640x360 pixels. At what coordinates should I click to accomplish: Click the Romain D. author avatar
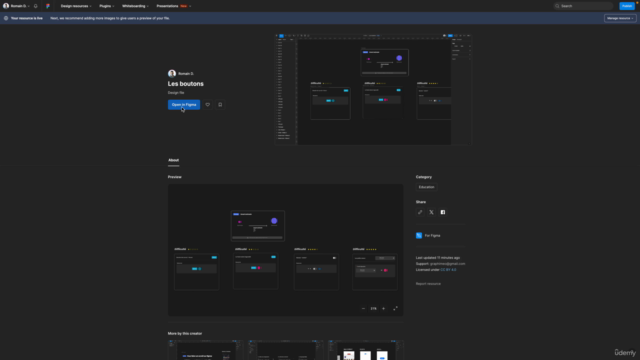[172, 73]
